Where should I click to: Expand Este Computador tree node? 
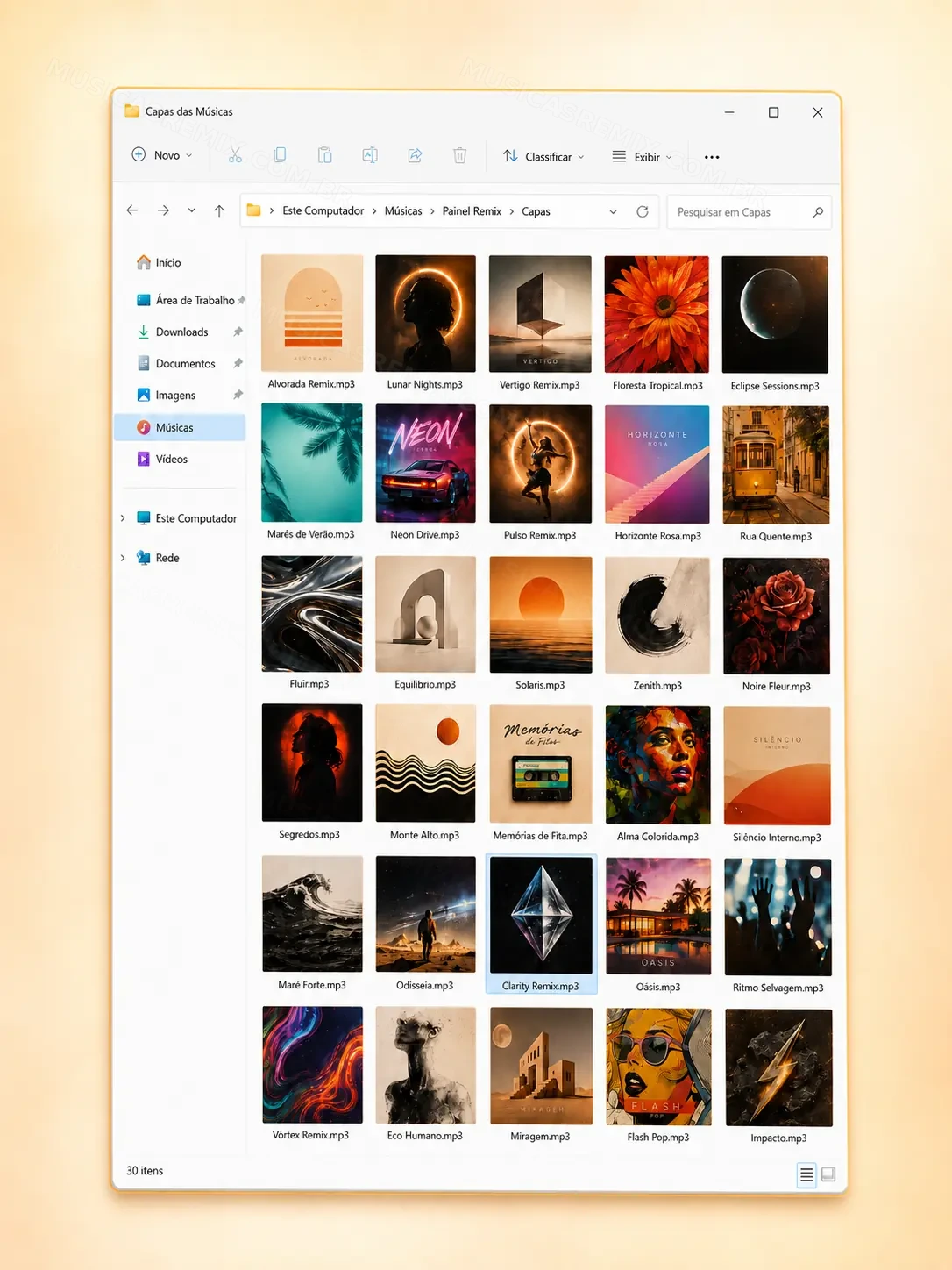pyautogui.click(x=123, y=518)
